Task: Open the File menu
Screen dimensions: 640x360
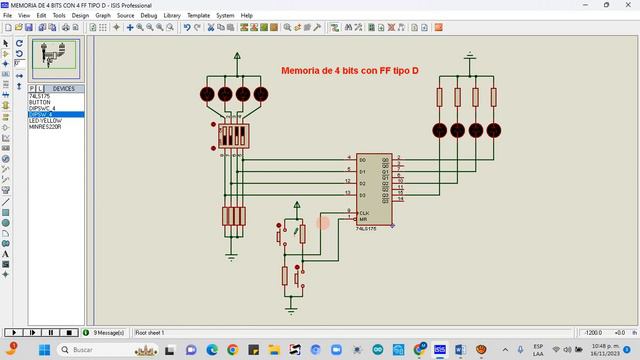Action: pos(7,16)
